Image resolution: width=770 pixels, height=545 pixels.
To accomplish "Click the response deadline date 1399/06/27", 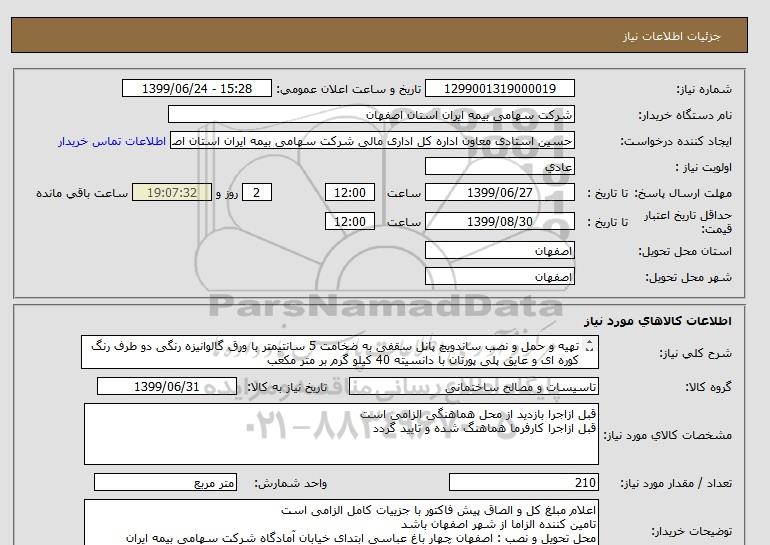I will click(x=499, y=192).
